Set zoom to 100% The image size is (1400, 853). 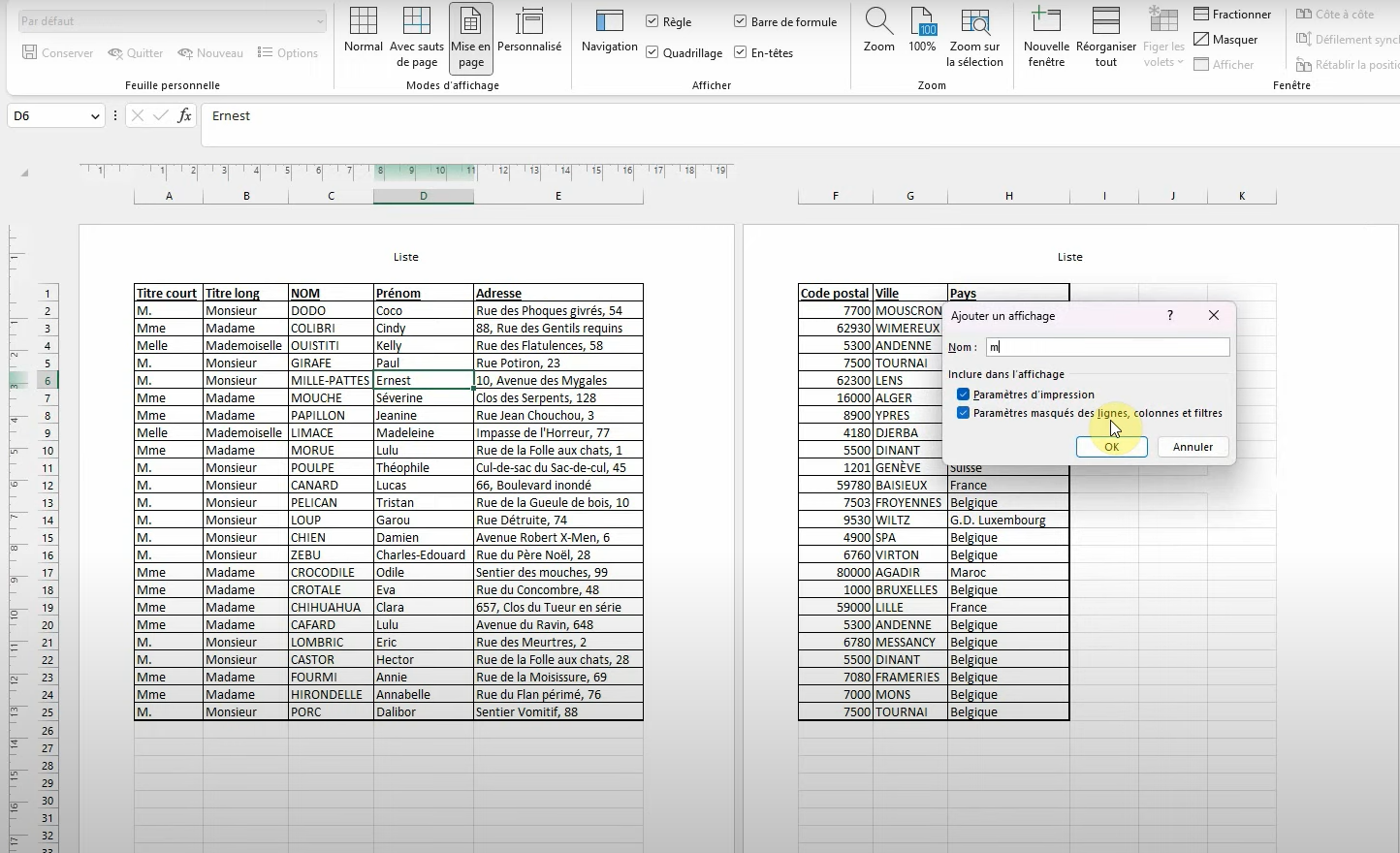point(922,31)
